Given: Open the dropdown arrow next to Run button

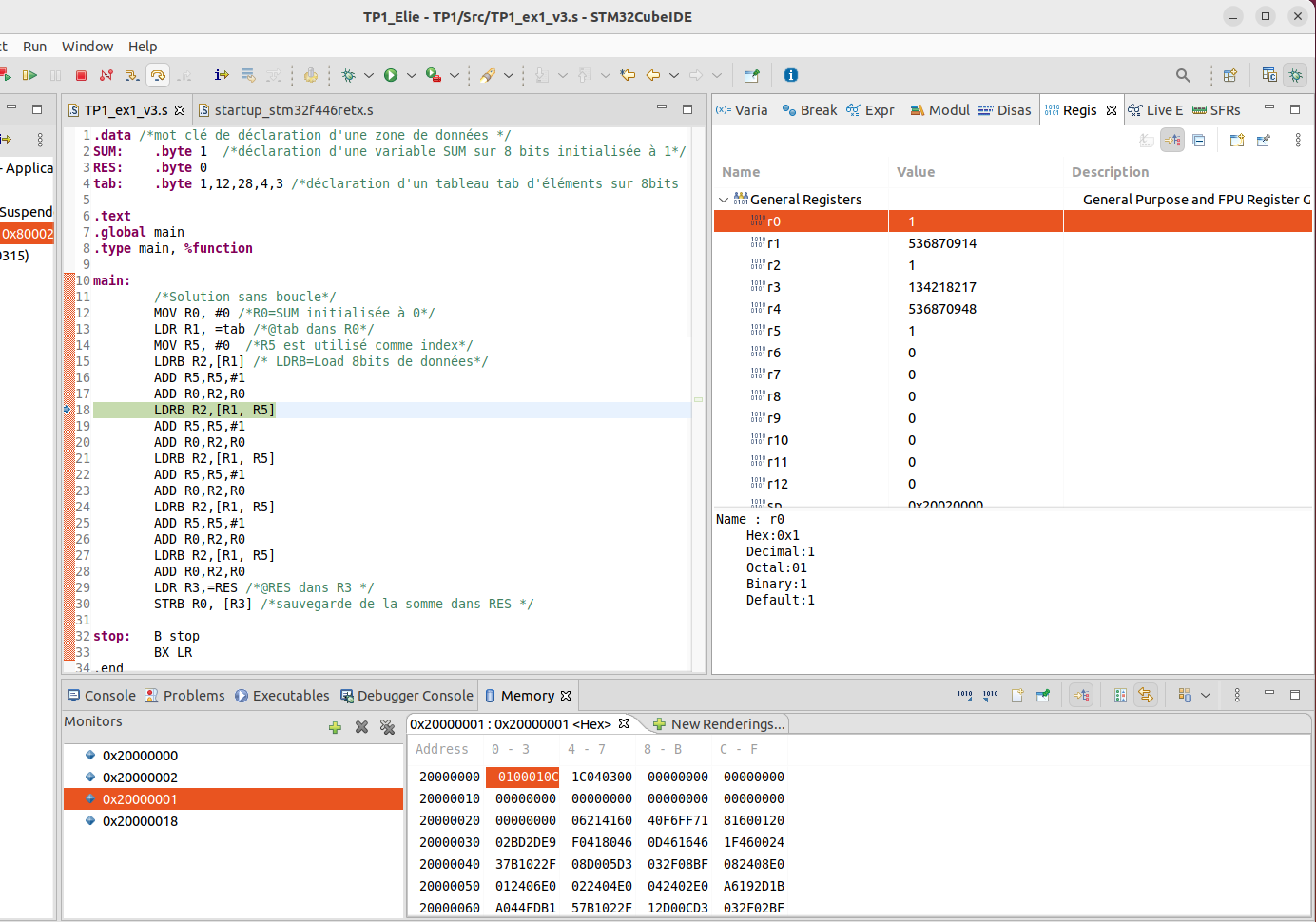Looking at the screenshot, I should (412, 75).
